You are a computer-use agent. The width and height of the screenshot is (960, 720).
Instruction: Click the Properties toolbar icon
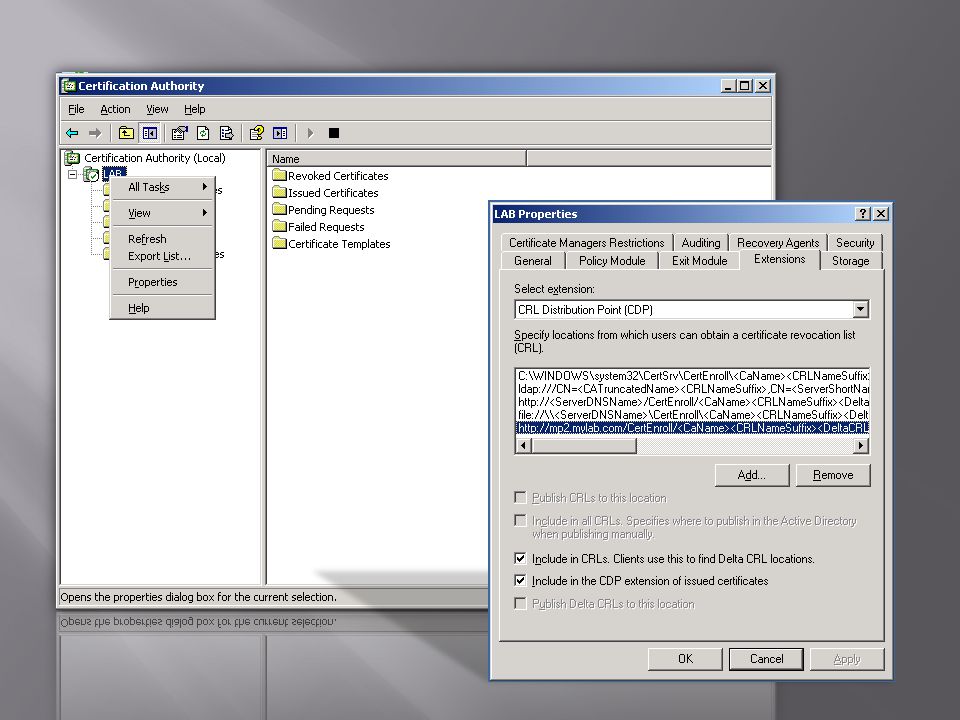(x=179, y=133)
